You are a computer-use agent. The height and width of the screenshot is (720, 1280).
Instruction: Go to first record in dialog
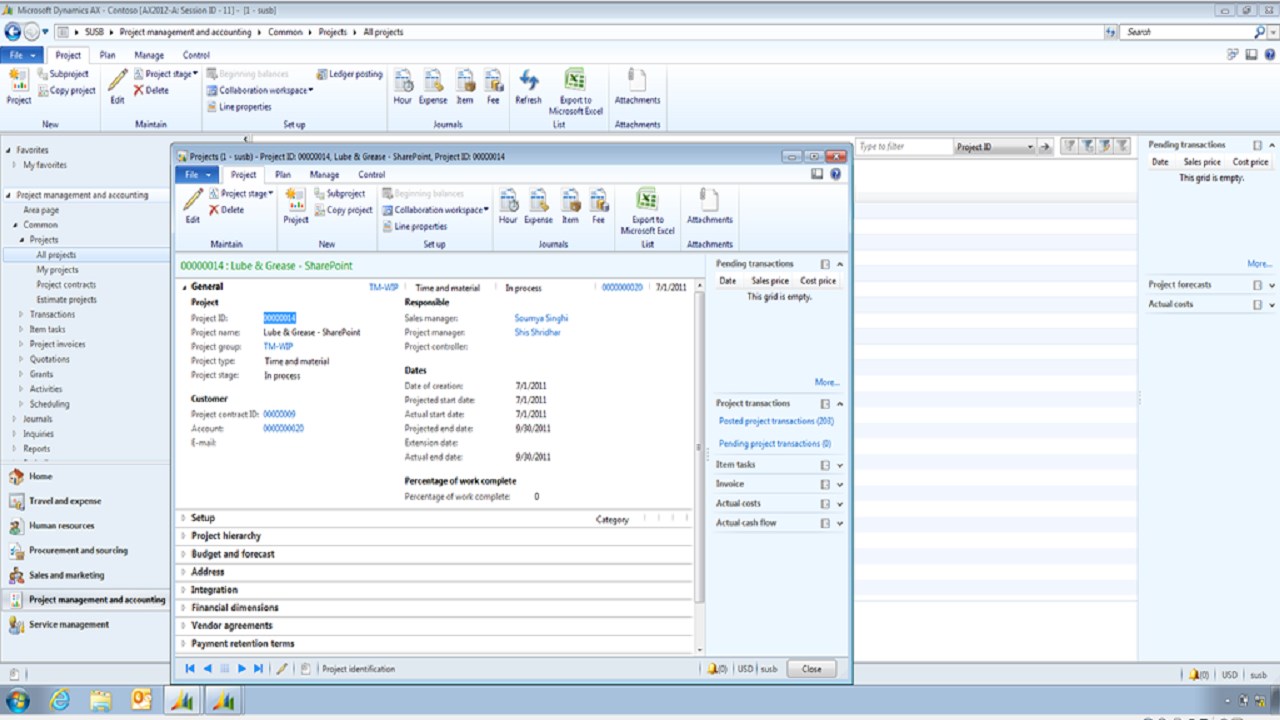[x=190, y=669]
